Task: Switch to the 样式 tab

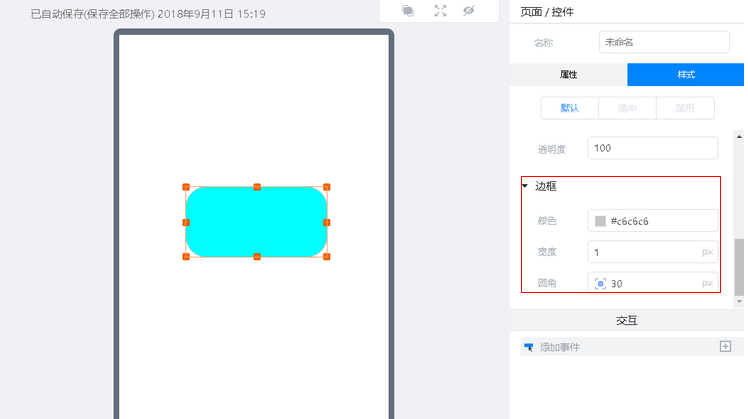Action: click(686, 74)
